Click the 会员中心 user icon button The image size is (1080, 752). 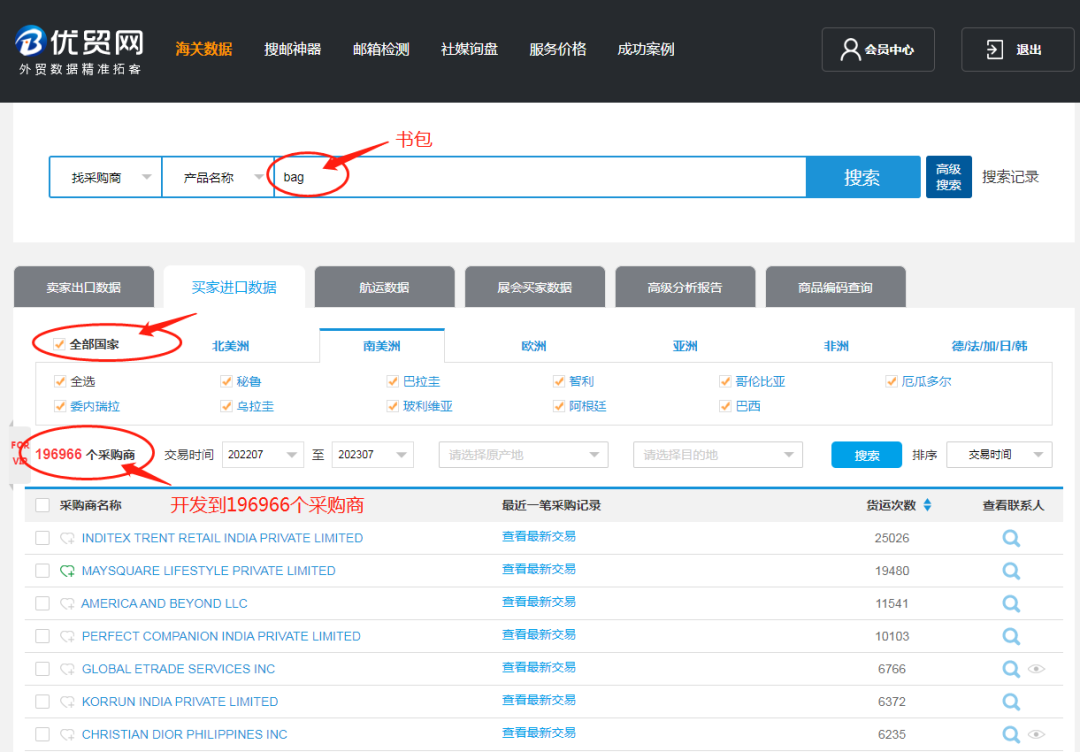pos(877,49)
